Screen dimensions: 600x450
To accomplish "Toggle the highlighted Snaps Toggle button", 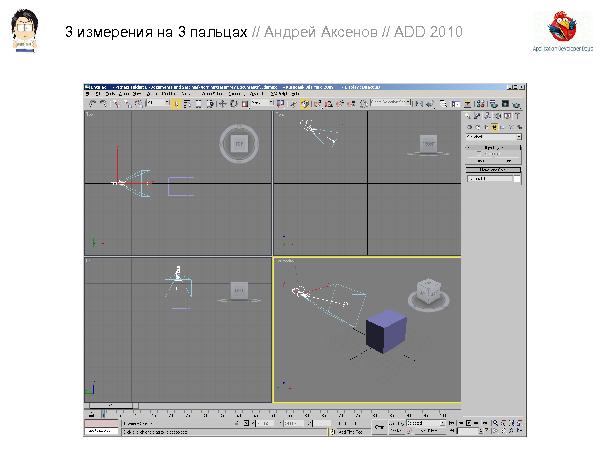I will (305, 104).
